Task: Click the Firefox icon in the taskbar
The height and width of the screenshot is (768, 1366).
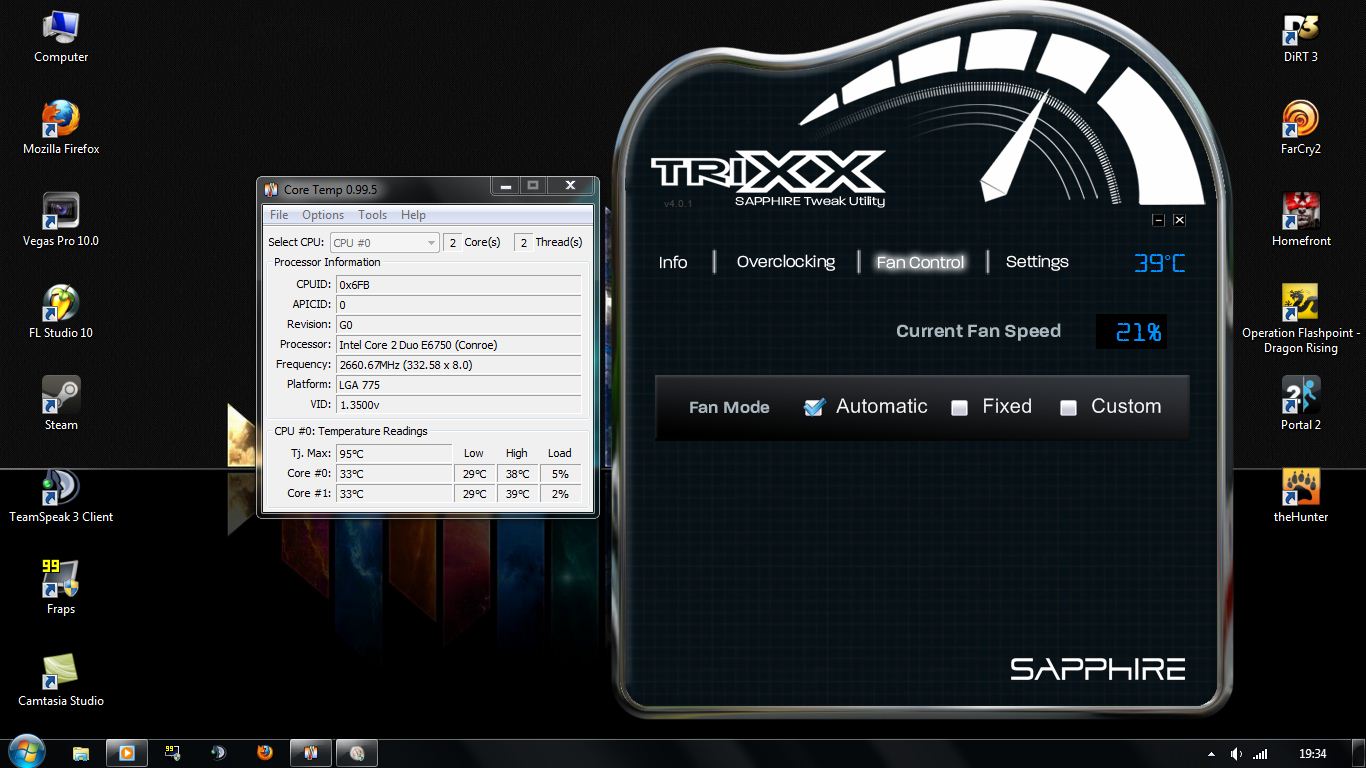Action: [264, 753]
